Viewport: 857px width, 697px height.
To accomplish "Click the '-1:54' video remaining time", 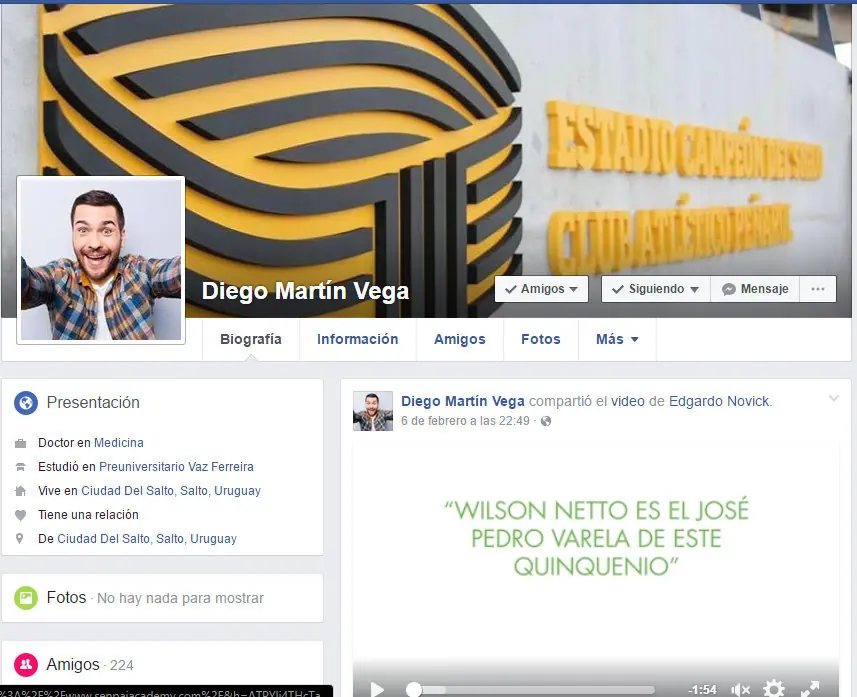I will tap(702, 690).
